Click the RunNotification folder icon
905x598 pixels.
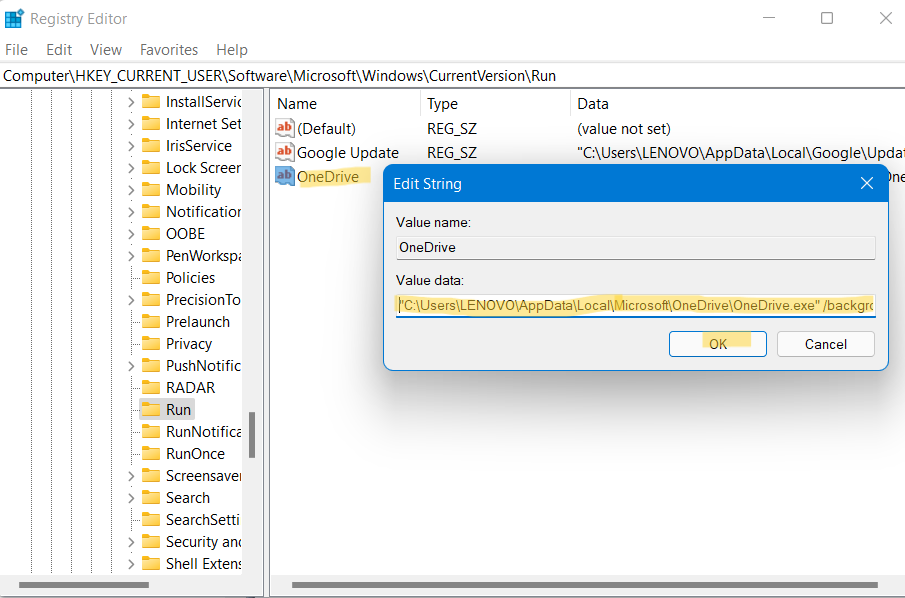(151, 431)
